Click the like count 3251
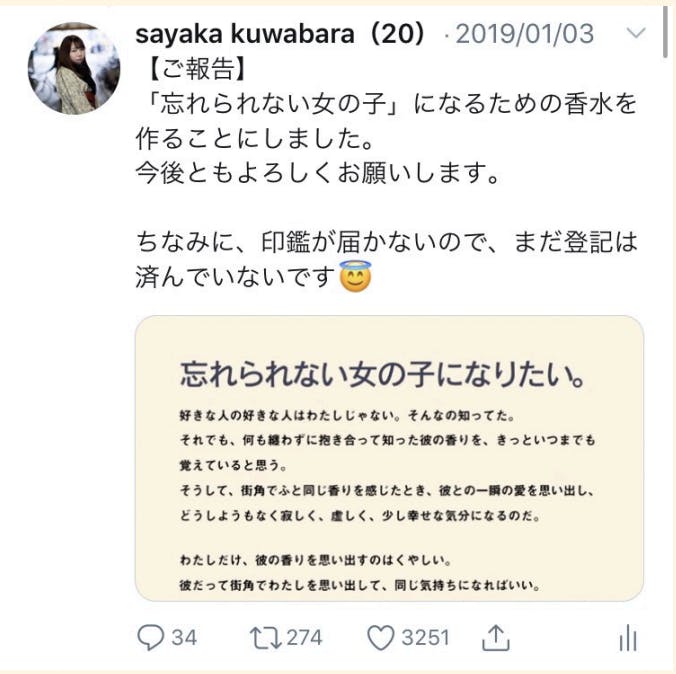 click(x=426, y=638)
